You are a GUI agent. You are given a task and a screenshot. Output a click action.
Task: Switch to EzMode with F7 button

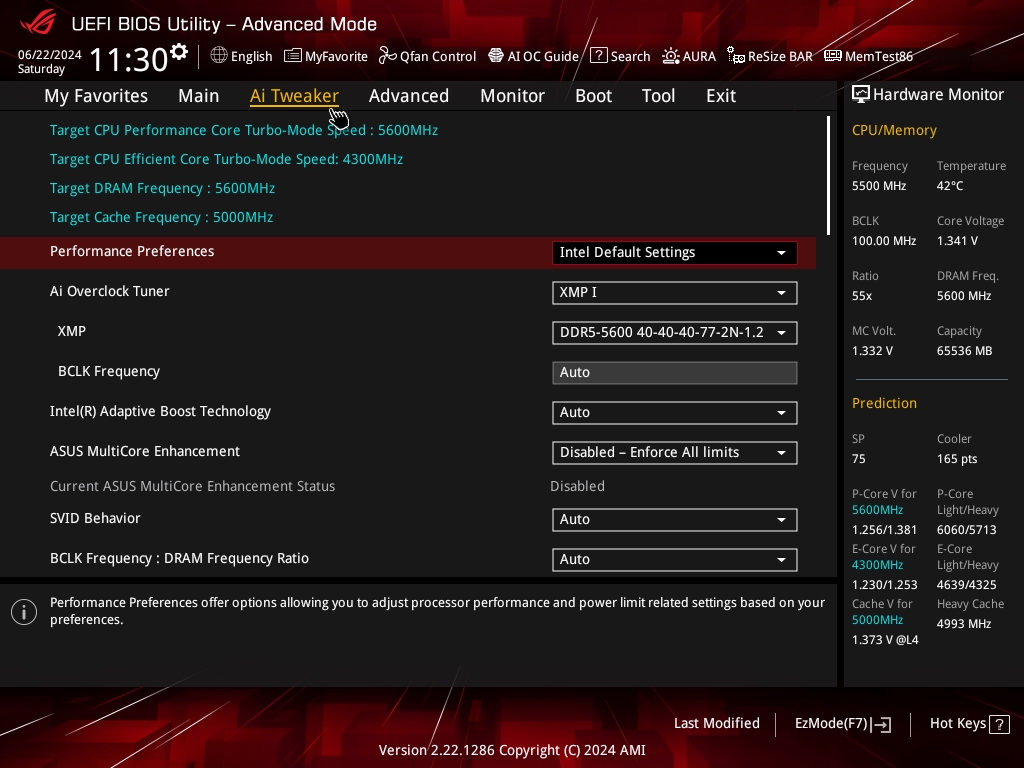click(843, 723)
